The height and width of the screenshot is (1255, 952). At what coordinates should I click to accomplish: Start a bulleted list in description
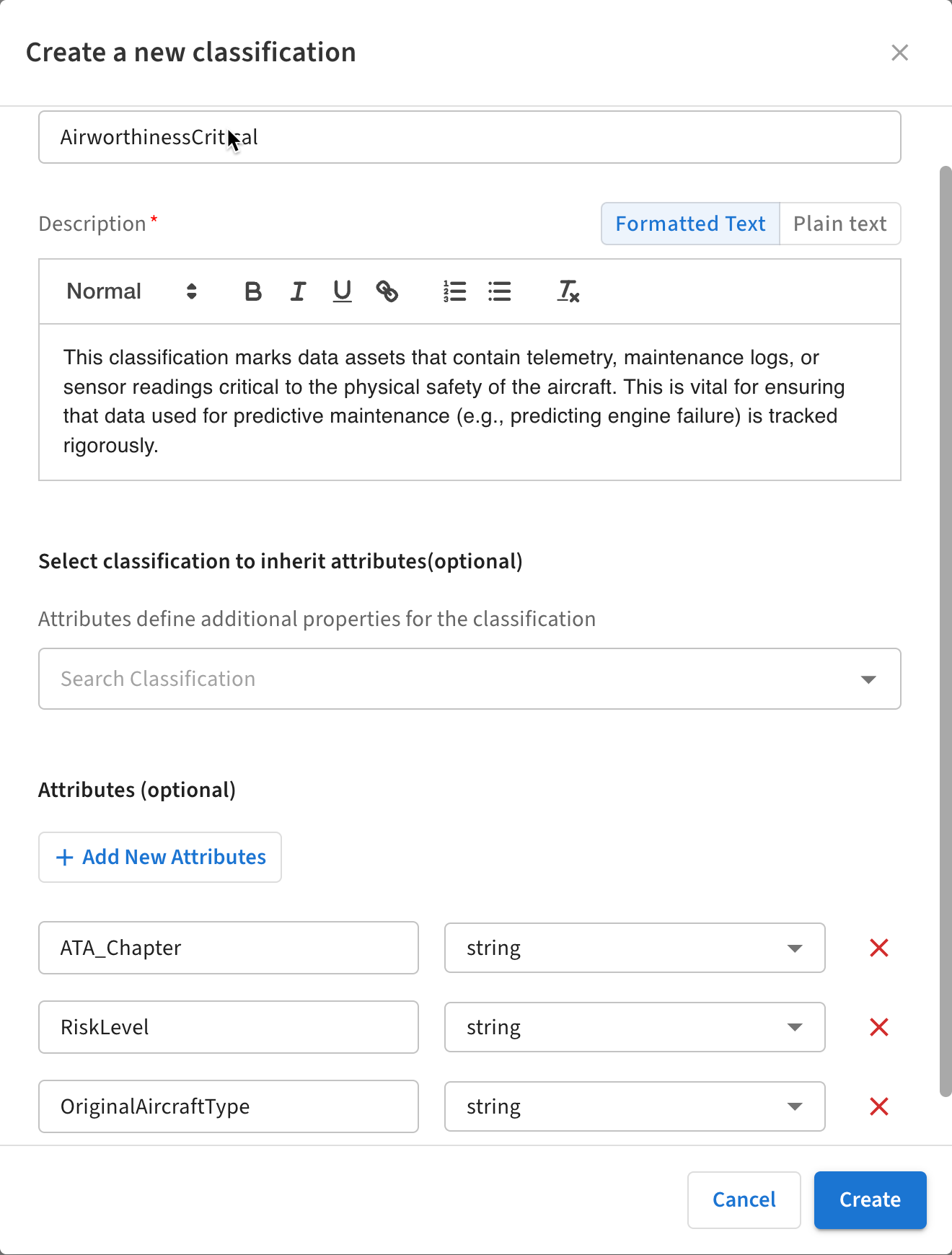(x=499, y=291)
